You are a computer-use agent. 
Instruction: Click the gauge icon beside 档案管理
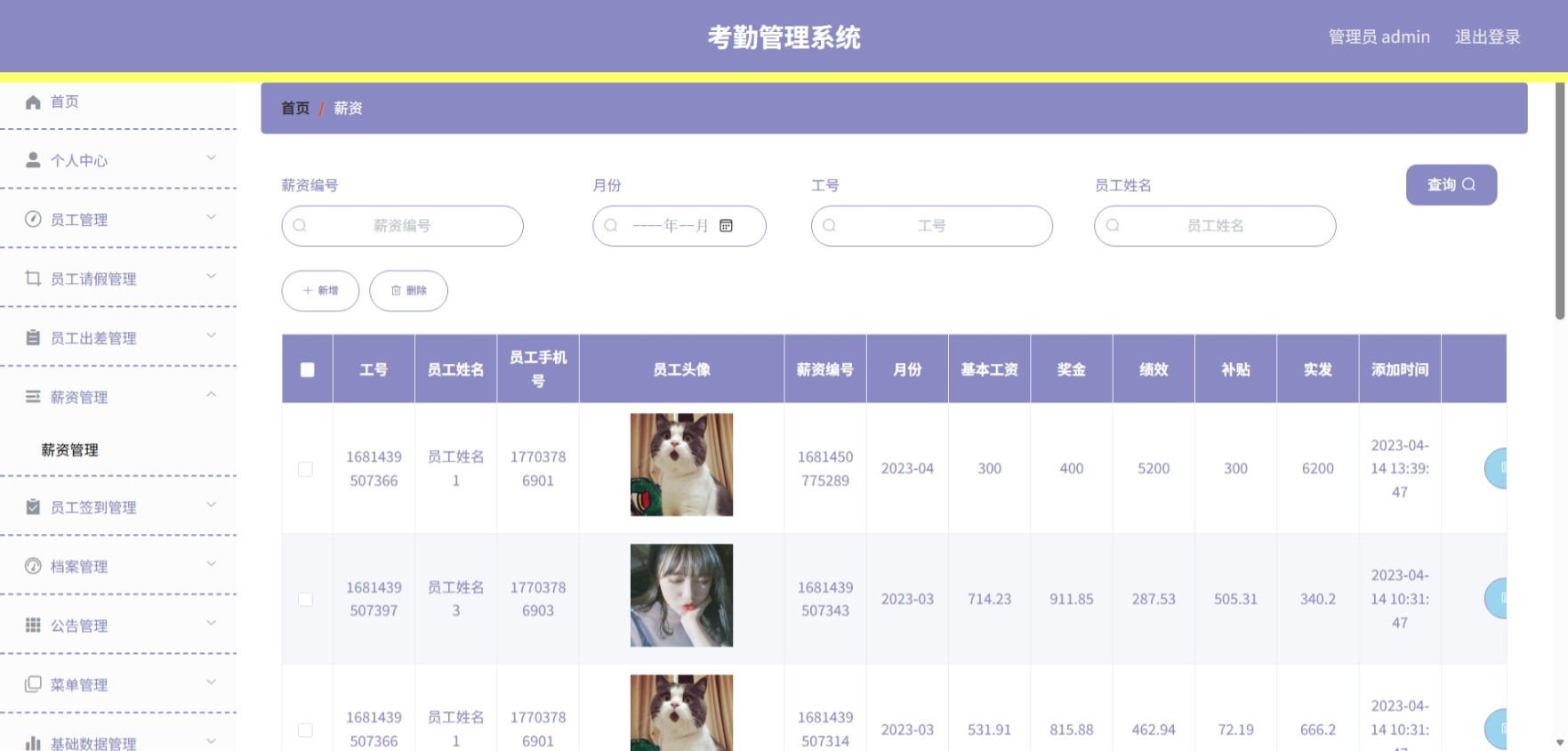(x=33, y=566)
